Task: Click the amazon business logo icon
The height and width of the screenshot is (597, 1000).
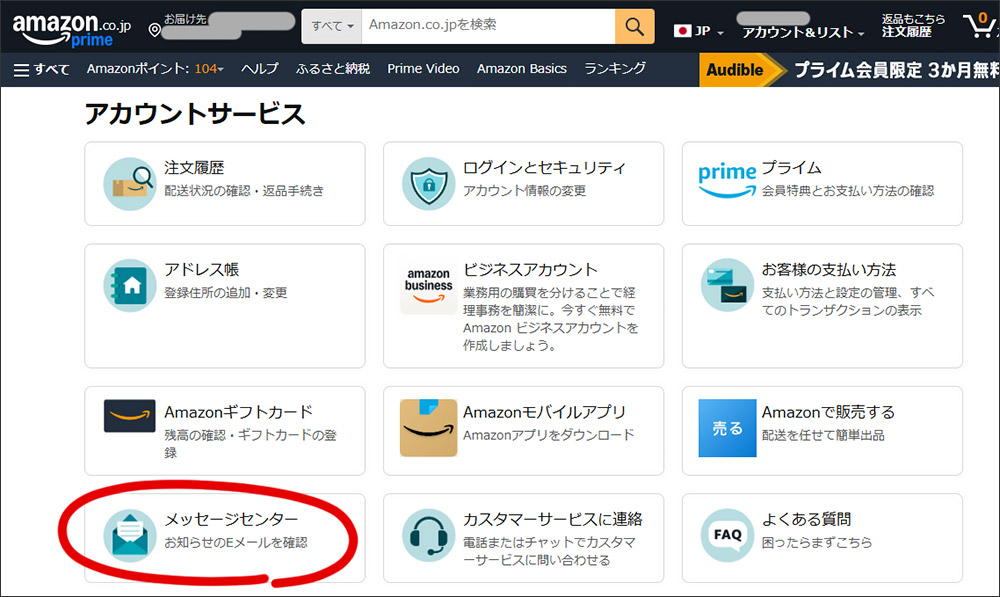Action: click(x=429, y=286)
